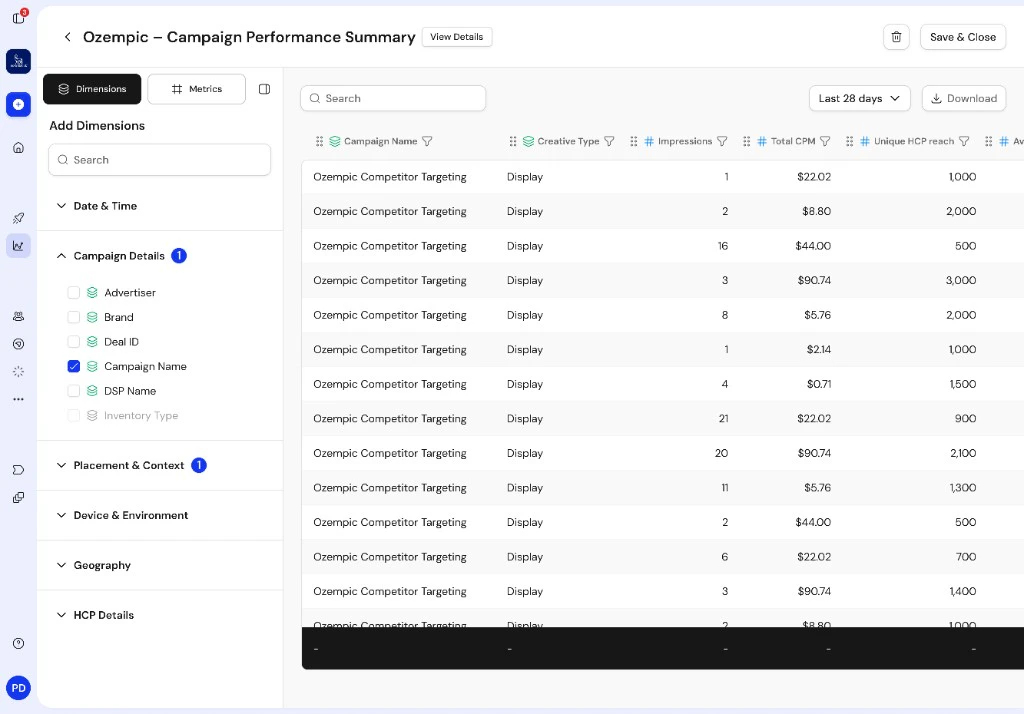The image size is (1024, 714).
Task: Grab drag handle of Creative Type column
Action: (513, 141)
